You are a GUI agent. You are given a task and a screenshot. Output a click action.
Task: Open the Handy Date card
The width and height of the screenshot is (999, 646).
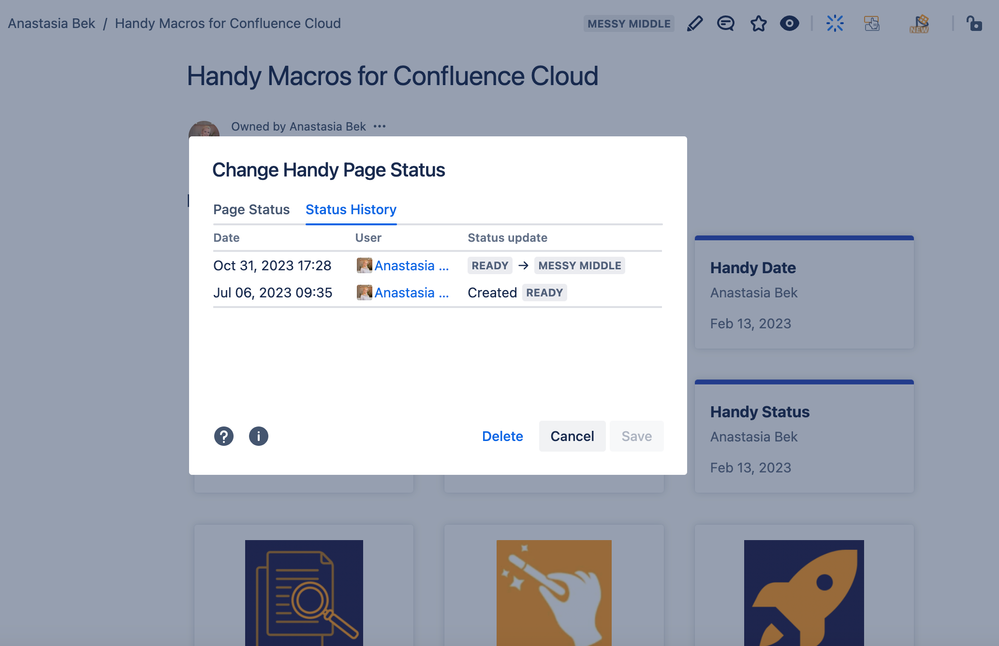[x=804, y=292]
